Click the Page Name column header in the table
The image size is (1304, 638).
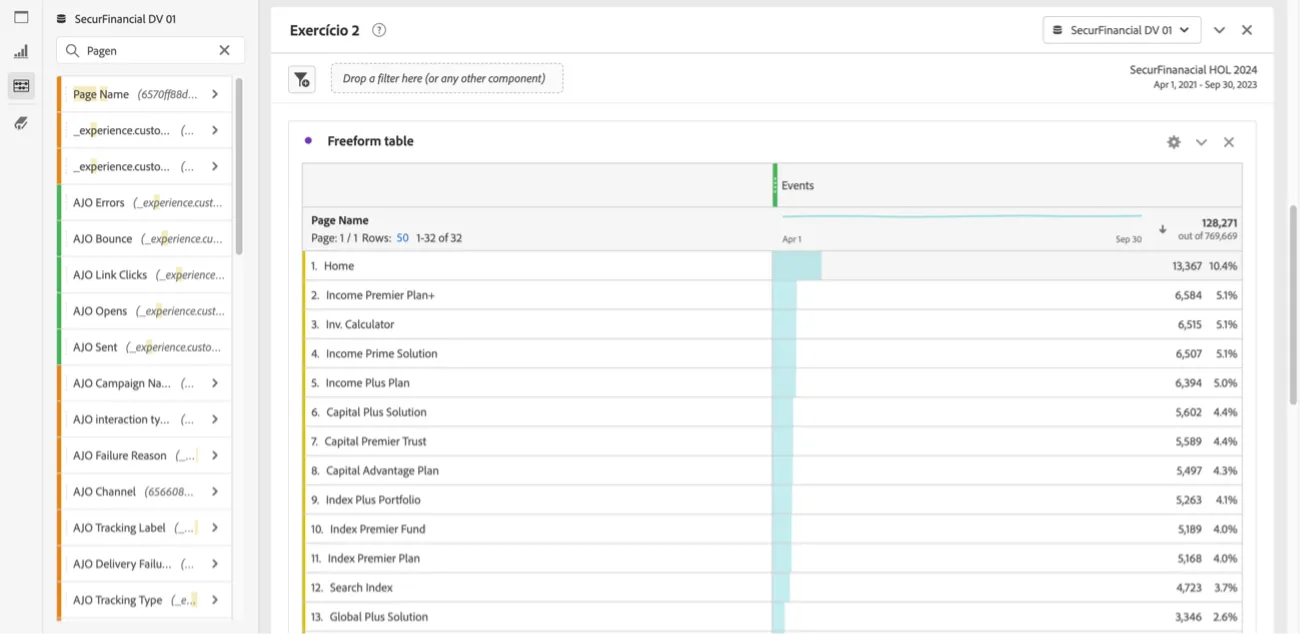click(340, 220)
